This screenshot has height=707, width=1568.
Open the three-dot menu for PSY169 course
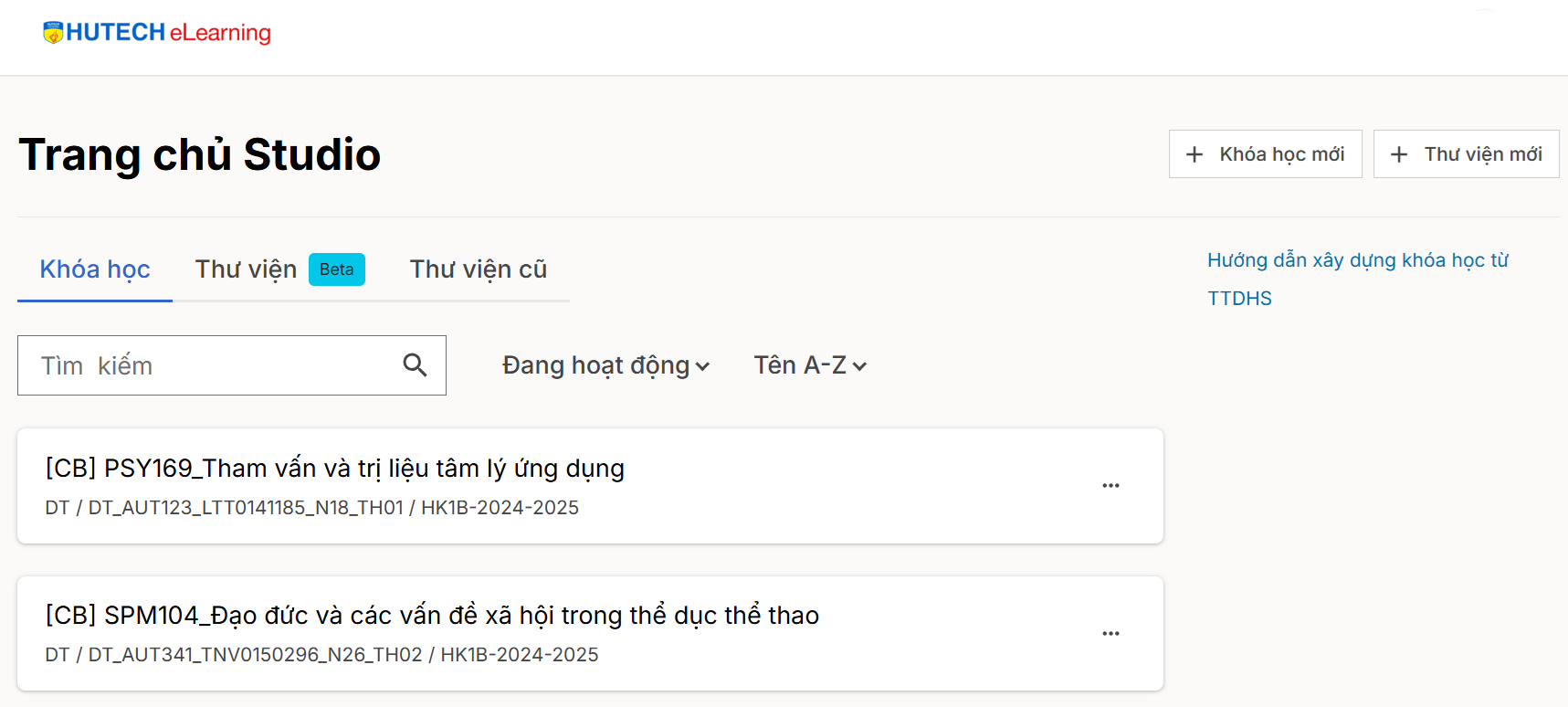pyautogui.click(x=1110, y=486)
